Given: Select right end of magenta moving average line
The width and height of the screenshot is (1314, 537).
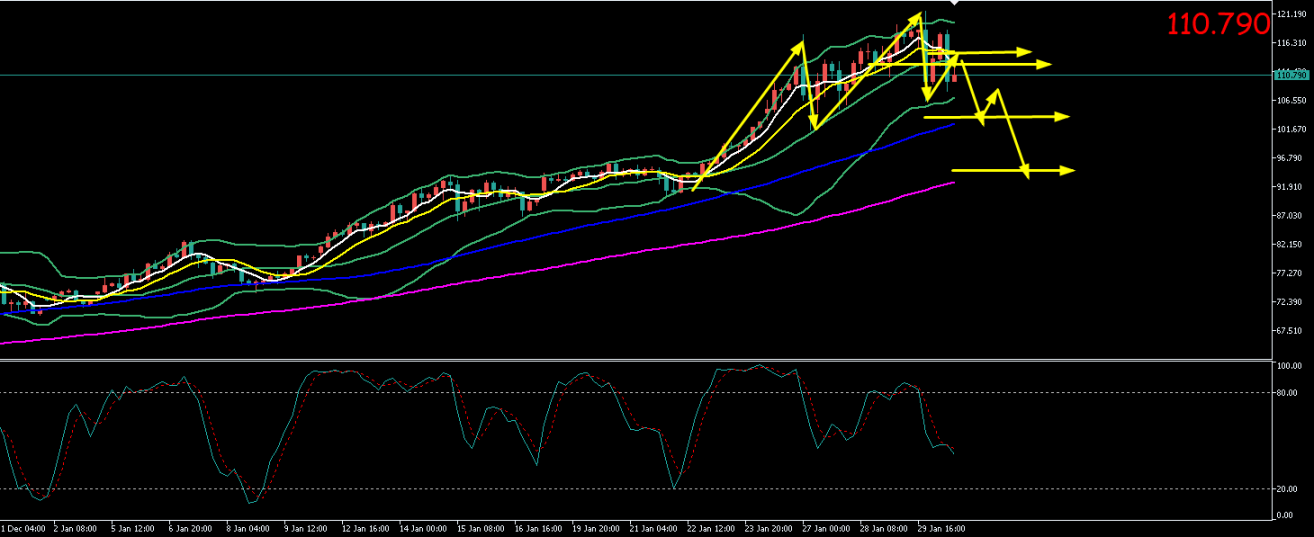Looking at the screenshot, I should coord(954,183).
